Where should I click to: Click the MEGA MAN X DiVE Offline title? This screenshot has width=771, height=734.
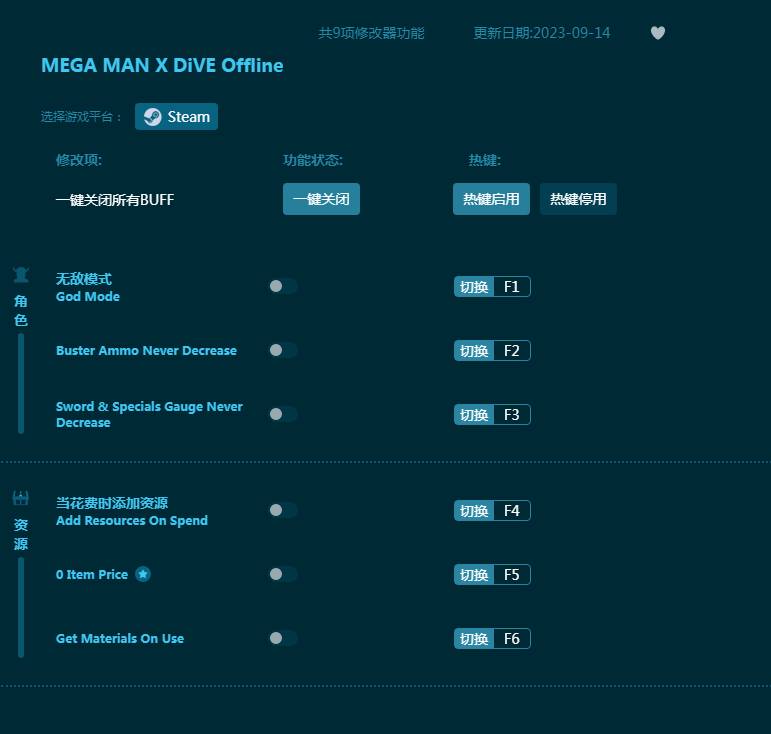[x=162, y=65]
